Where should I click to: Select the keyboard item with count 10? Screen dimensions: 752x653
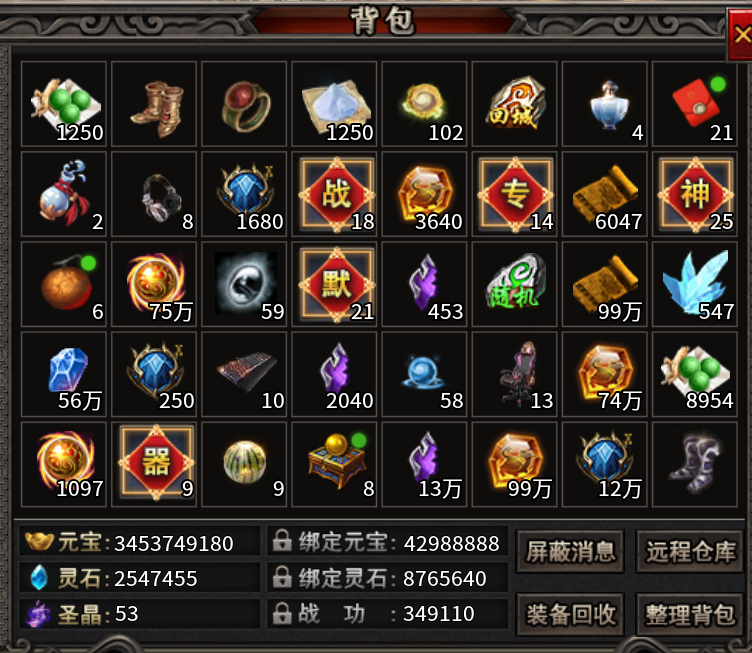pos(244,374)
